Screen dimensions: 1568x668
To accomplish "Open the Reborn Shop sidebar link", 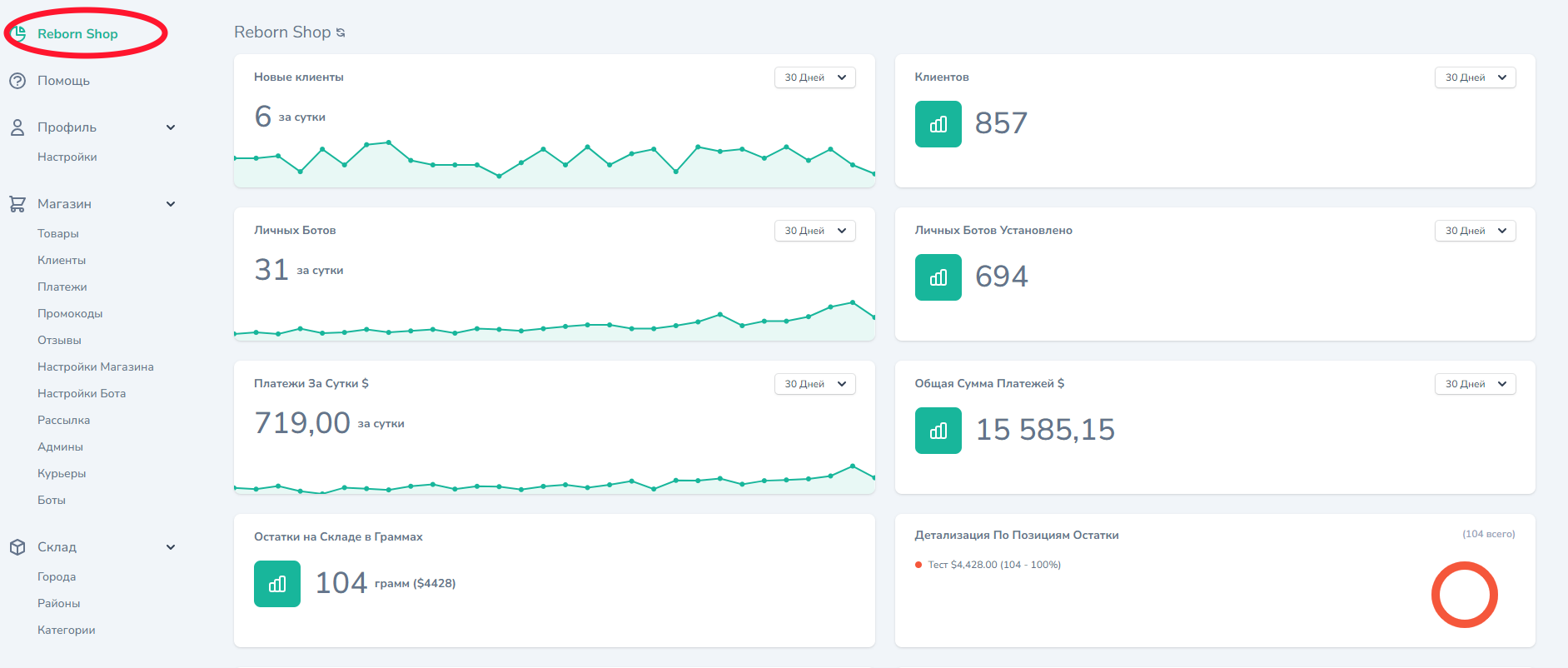I will (77, 34).
